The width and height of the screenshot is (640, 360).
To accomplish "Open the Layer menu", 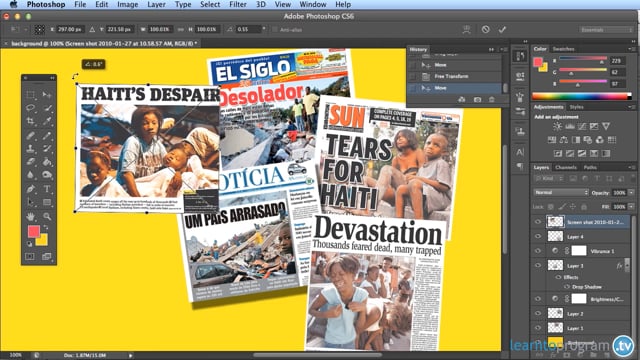I will tap(156, 4).
